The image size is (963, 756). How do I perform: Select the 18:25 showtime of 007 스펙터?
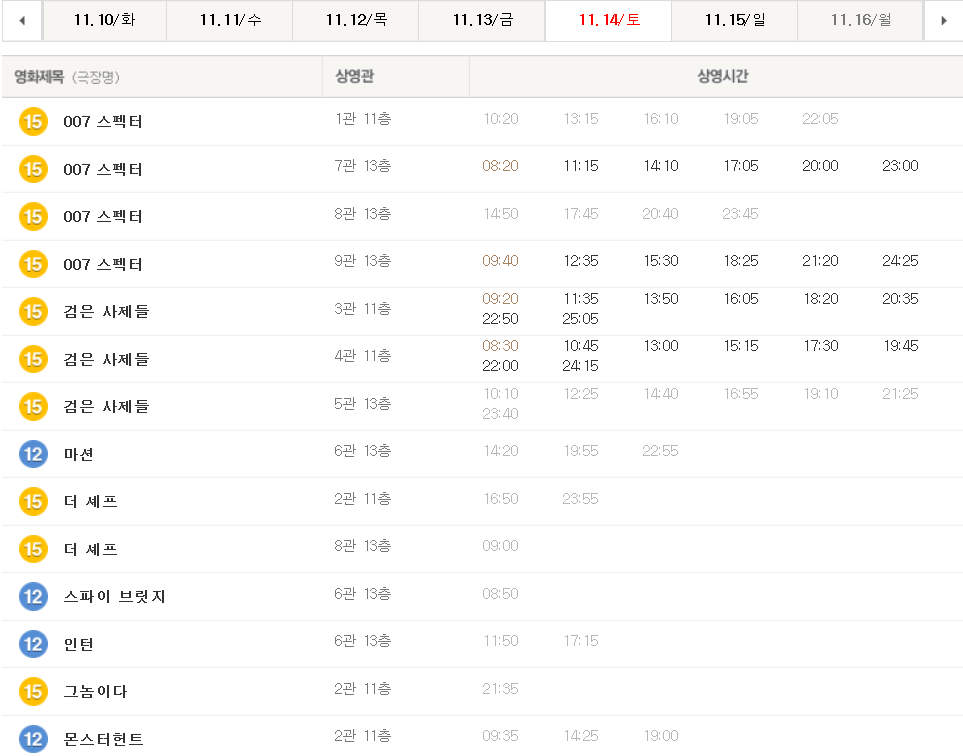click(741, 261)
